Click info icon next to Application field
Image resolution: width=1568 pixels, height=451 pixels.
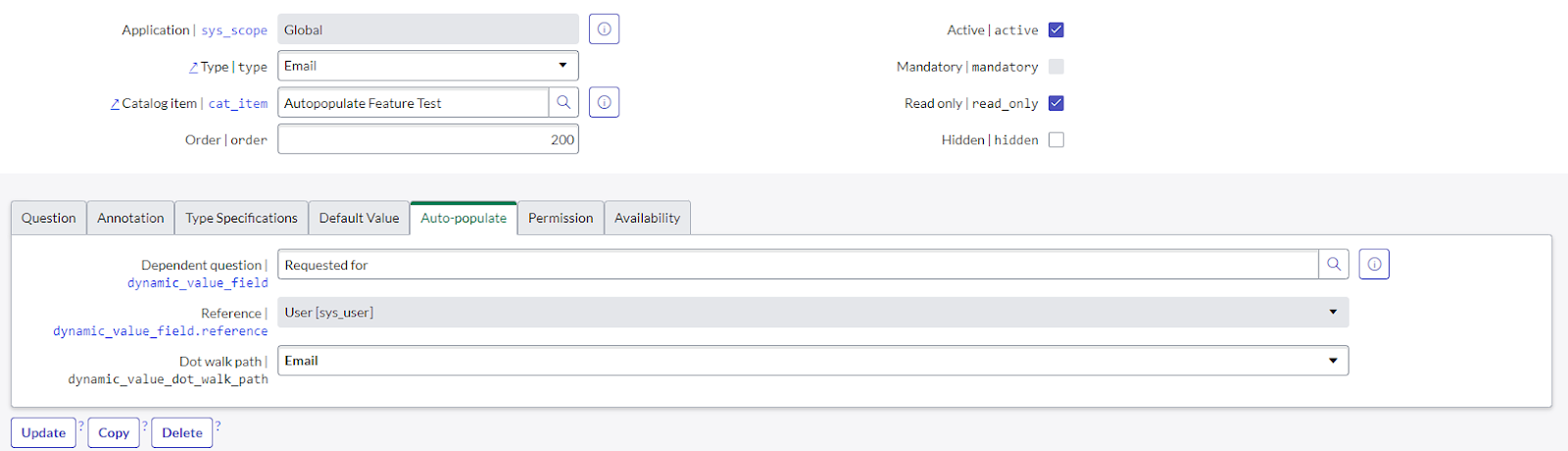[604, 29]
